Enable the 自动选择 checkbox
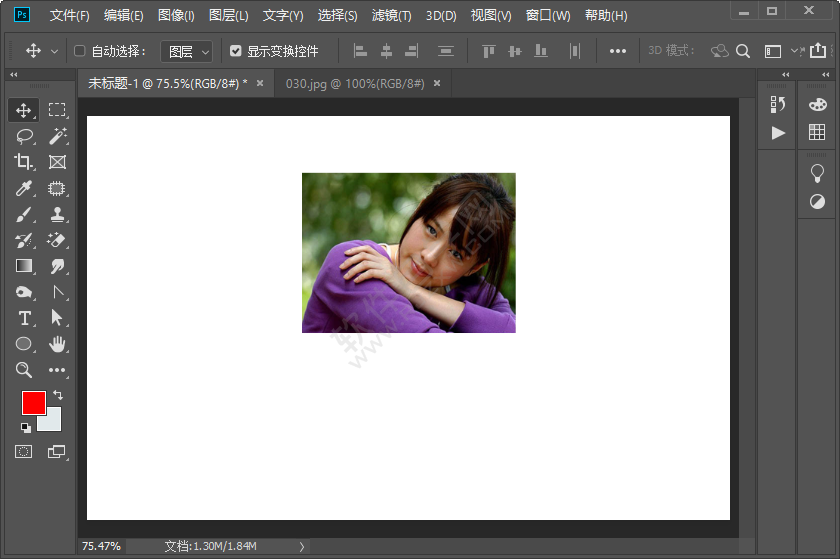The width and height of the screenshot is (840, 559). 80,51
